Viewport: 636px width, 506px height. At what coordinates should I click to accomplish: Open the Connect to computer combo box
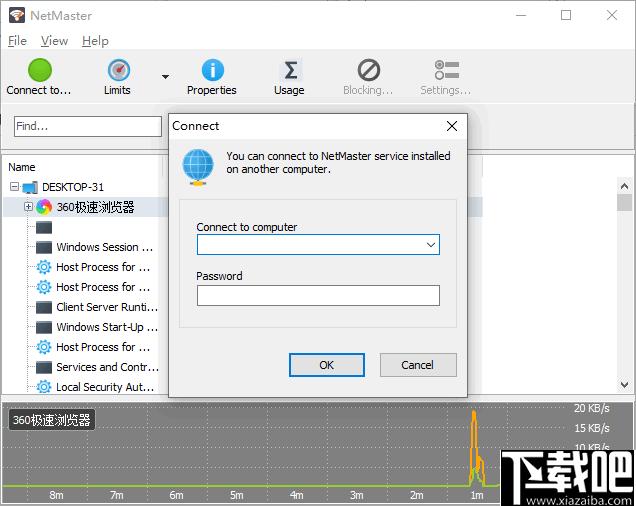point(318,245)
